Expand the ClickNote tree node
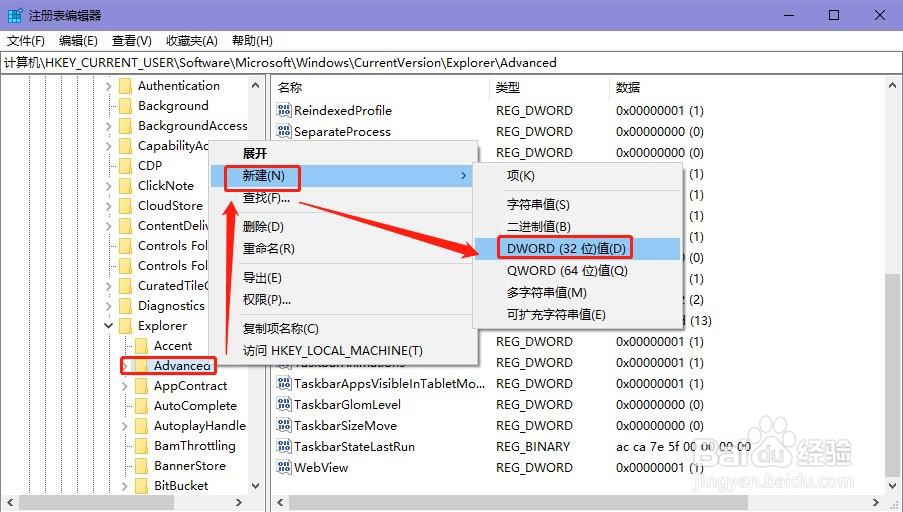 click(x=108, y=185)
